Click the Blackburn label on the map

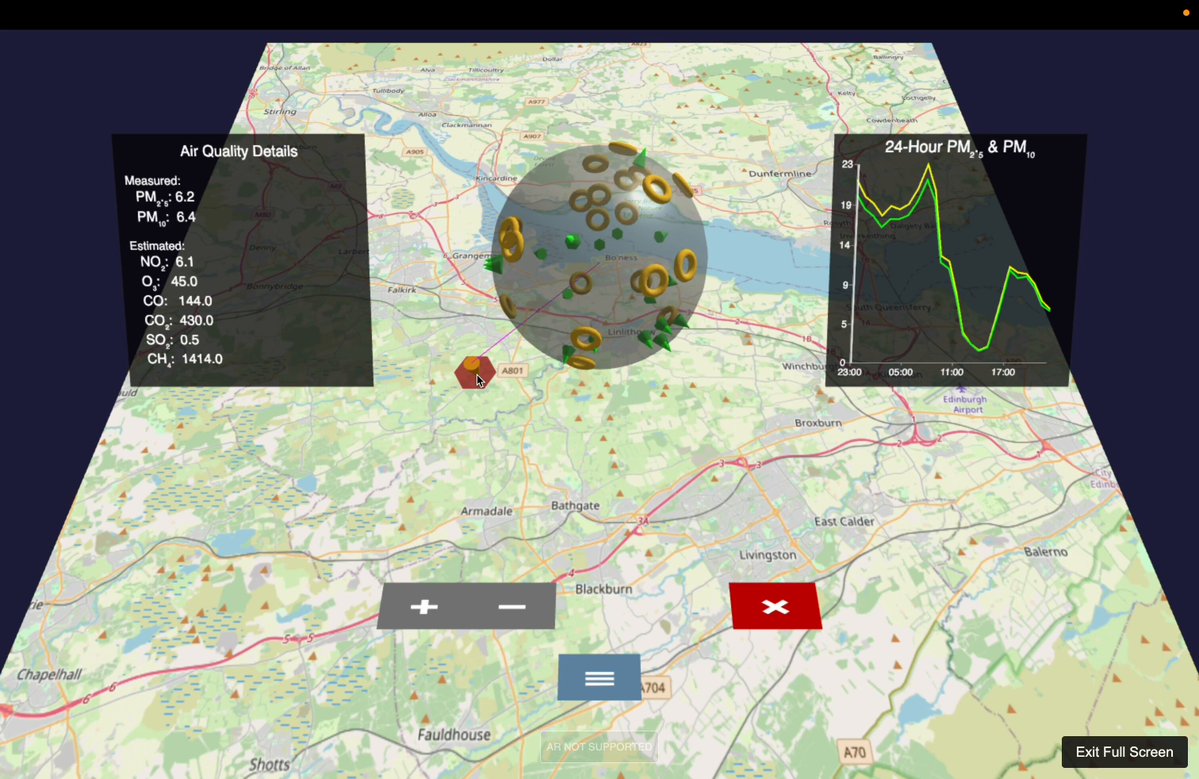(x=603, y=589)
